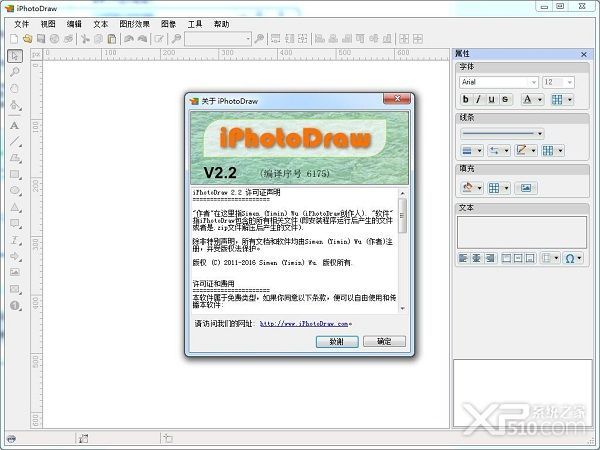Select the zoom magnifier tool in left toolbox

click(15, 72)
